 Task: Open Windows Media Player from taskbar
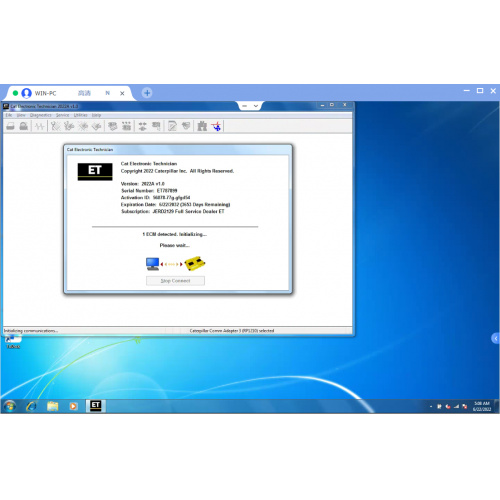pos(73,406)
